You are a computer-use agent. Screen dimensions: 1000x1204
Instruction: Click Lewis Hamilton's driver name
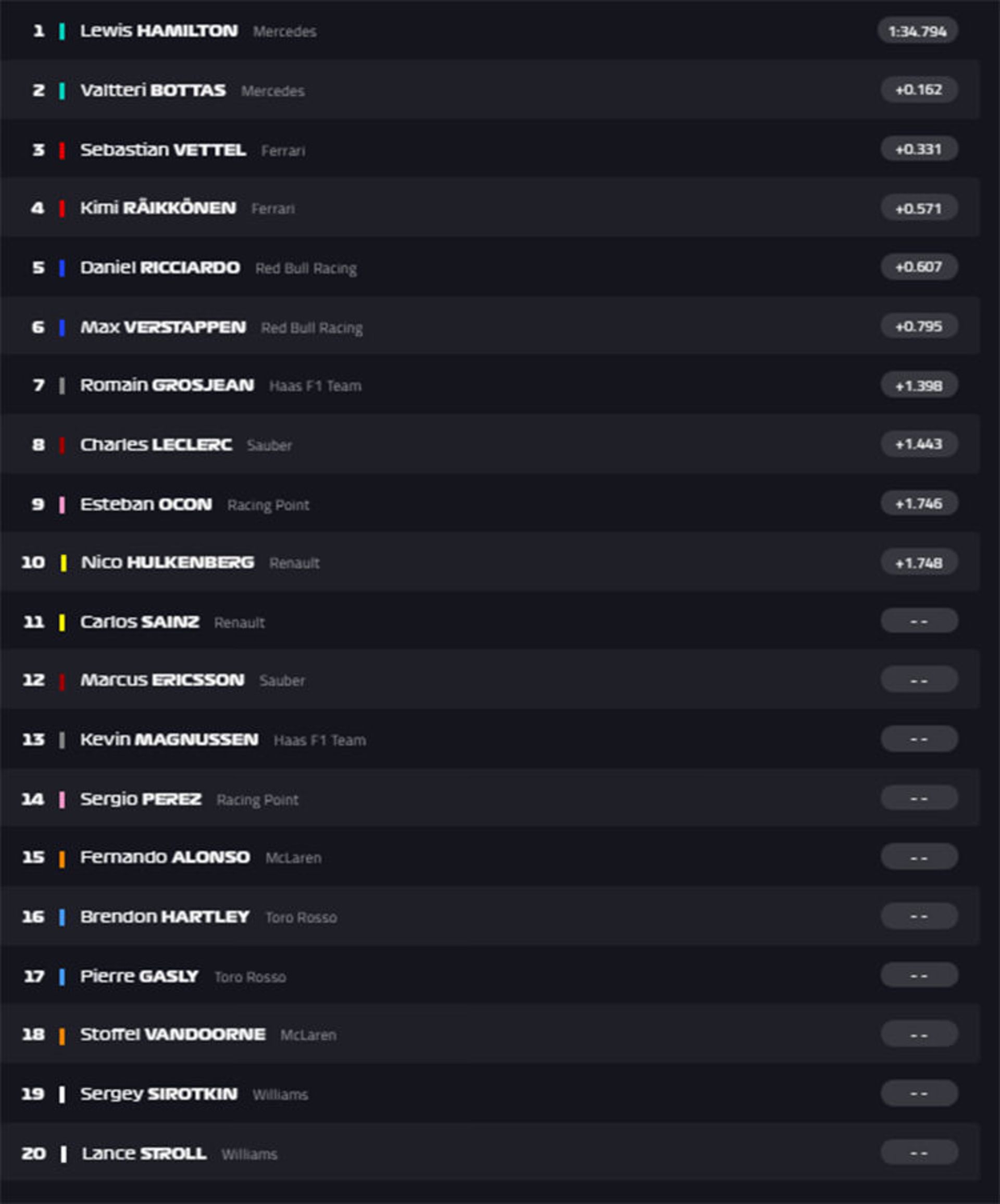tap(159, 31)
